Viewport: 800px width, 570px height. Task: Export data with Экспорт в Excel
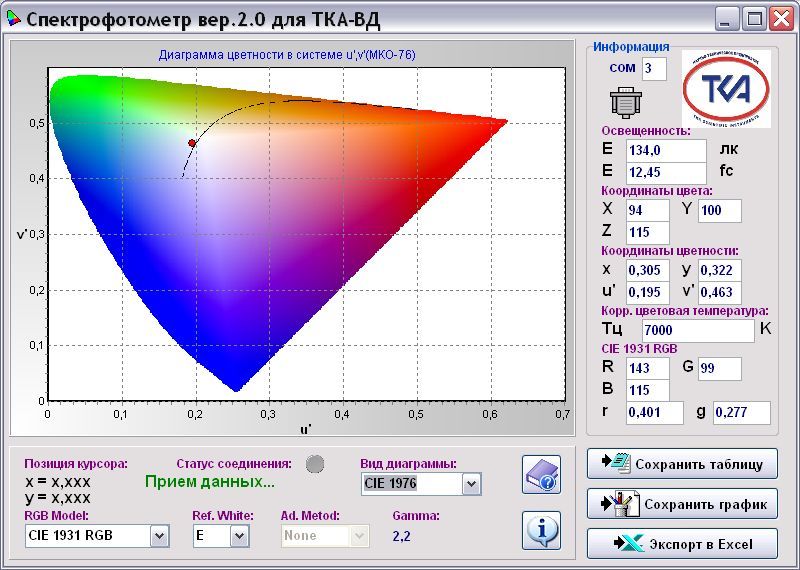pyautogui.click(x=682, y=544)
